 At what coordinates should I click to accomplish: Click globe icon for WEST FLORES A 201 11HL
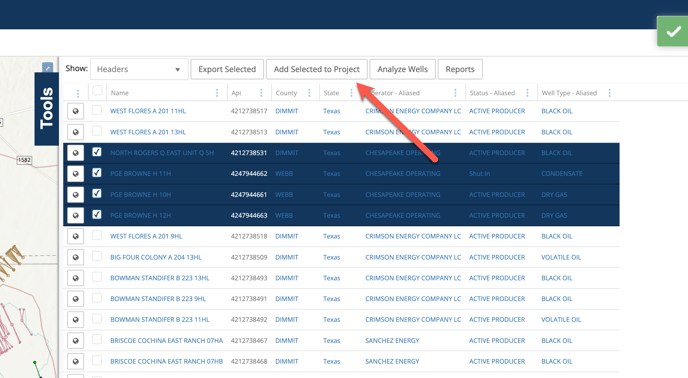pyautogui.click(x=75, y=111)
